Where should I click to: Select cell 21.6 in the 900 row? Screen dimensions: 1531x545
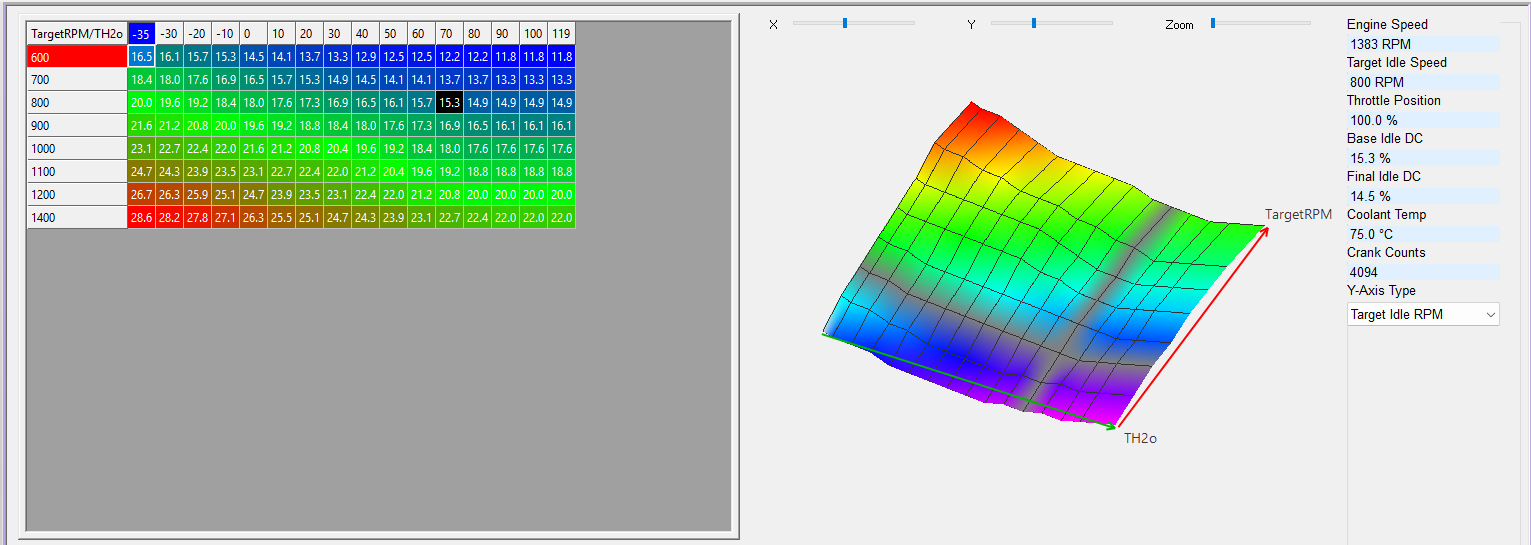(141, 125)
